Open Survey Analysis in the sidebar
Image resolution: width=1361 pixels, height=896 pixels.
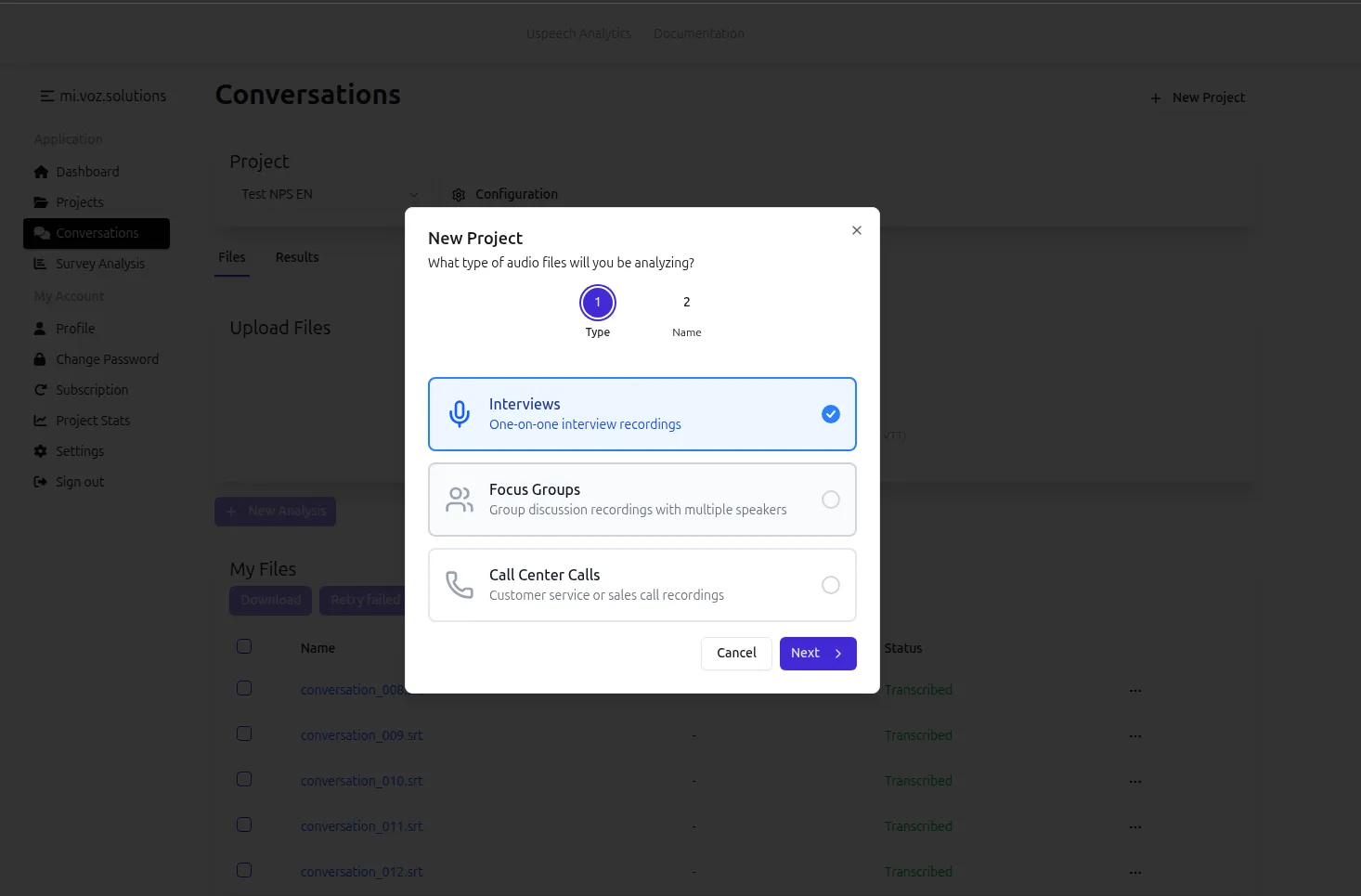pos(99,264)
